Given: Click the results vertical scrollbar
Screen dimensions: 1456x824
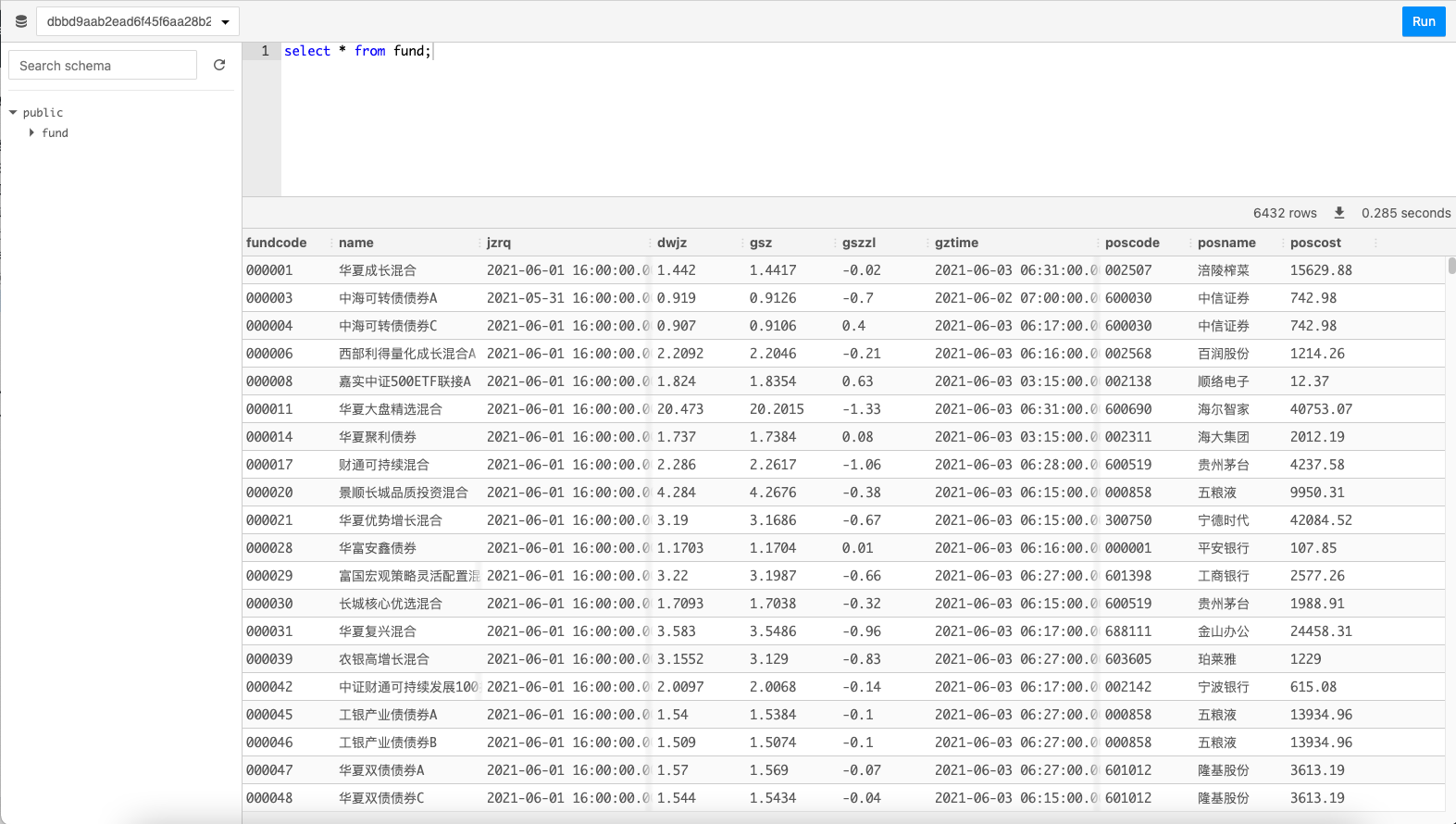Looking at the screenshot, I should tap(1451, 266).
